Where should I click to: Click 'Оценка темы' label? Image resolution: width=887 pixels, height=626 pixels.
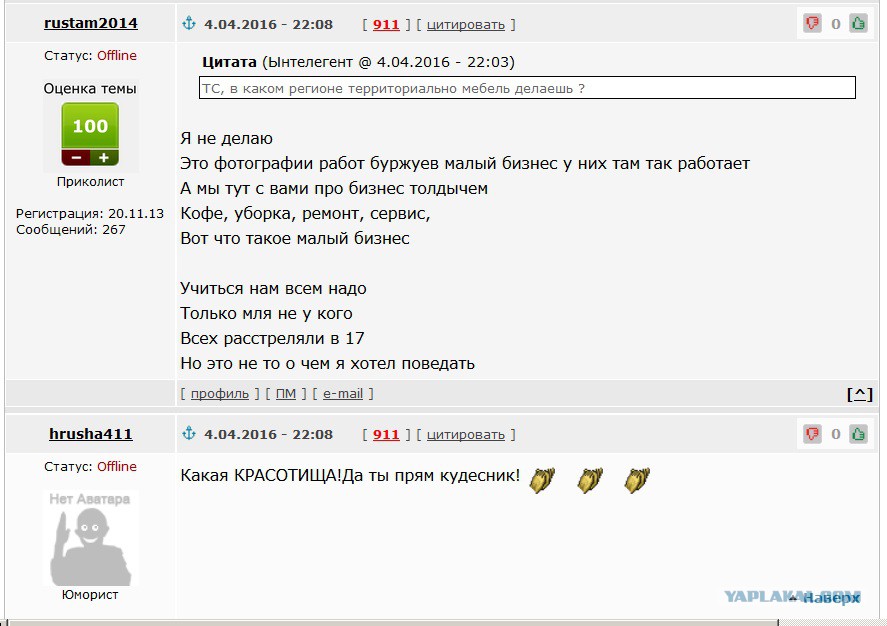[x=90, y=88]
